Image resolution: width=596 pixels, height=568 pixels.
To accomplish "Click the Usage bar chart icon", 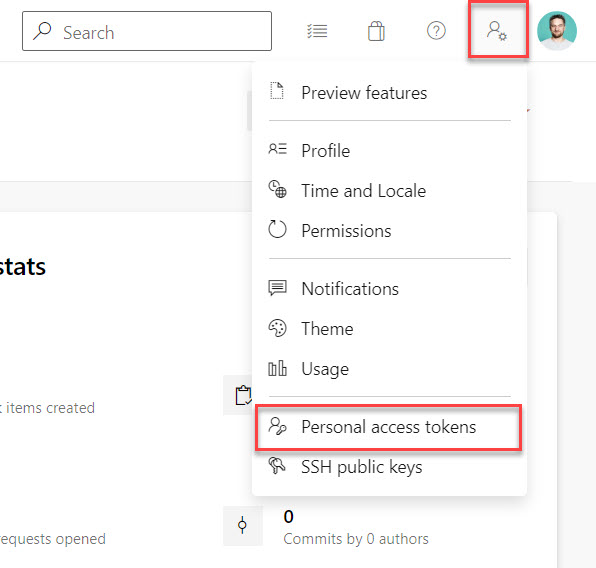I will tap(277, 368).
